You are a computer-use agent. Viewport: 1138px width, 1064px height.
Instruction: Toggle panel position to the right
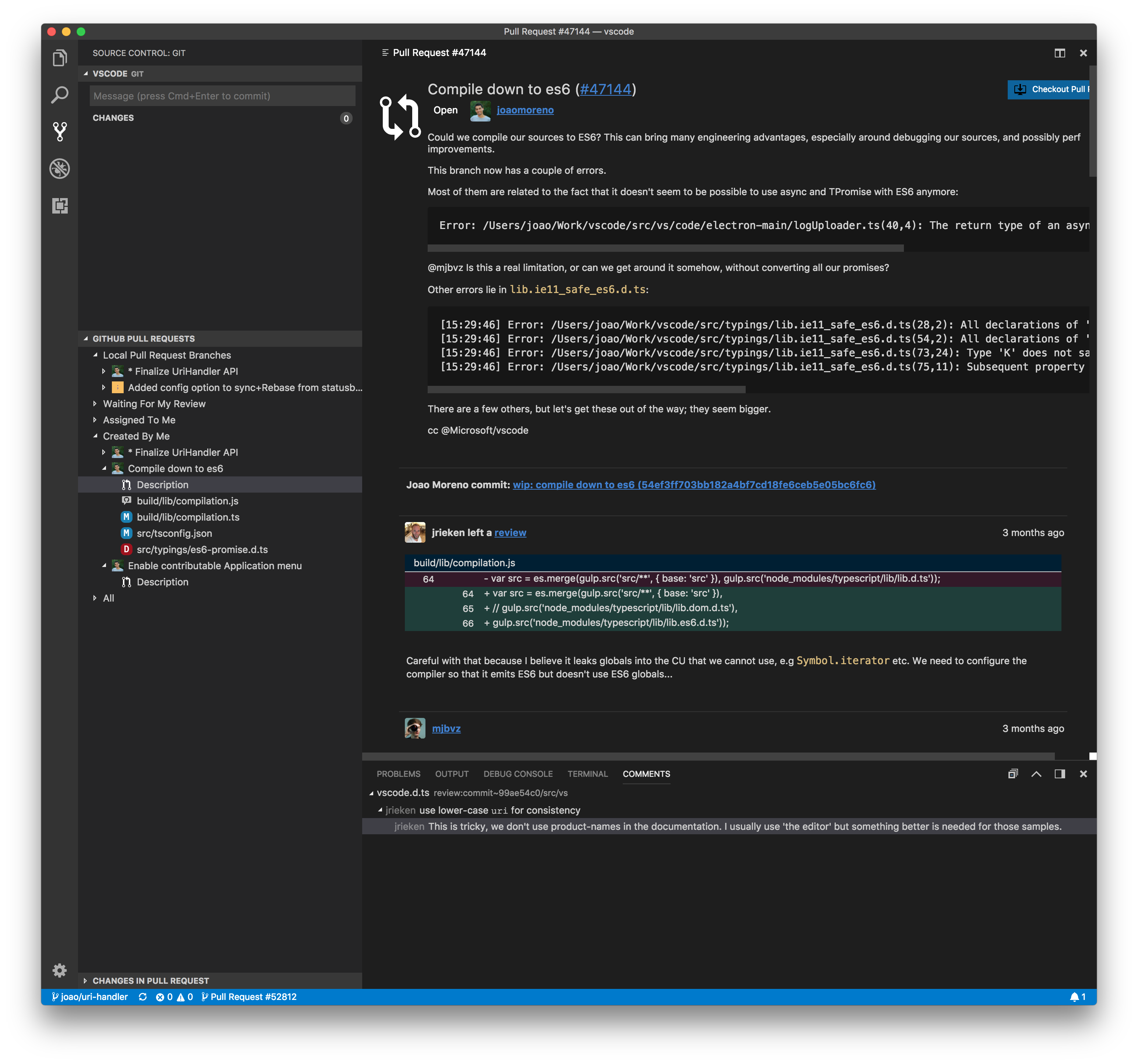click(1060, 774)
